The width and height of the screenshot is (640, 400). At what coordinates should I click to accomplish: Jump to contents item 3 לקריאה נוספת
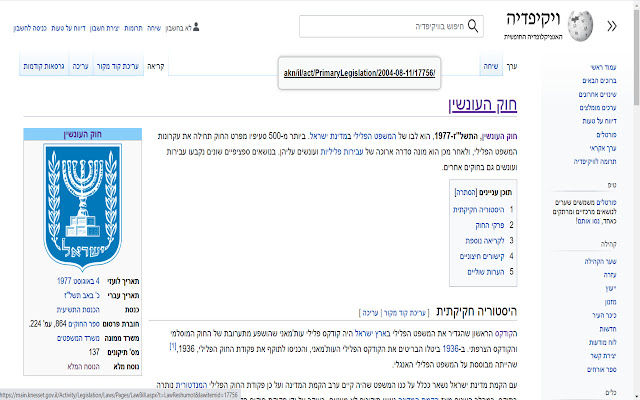[x=485, y=241]
